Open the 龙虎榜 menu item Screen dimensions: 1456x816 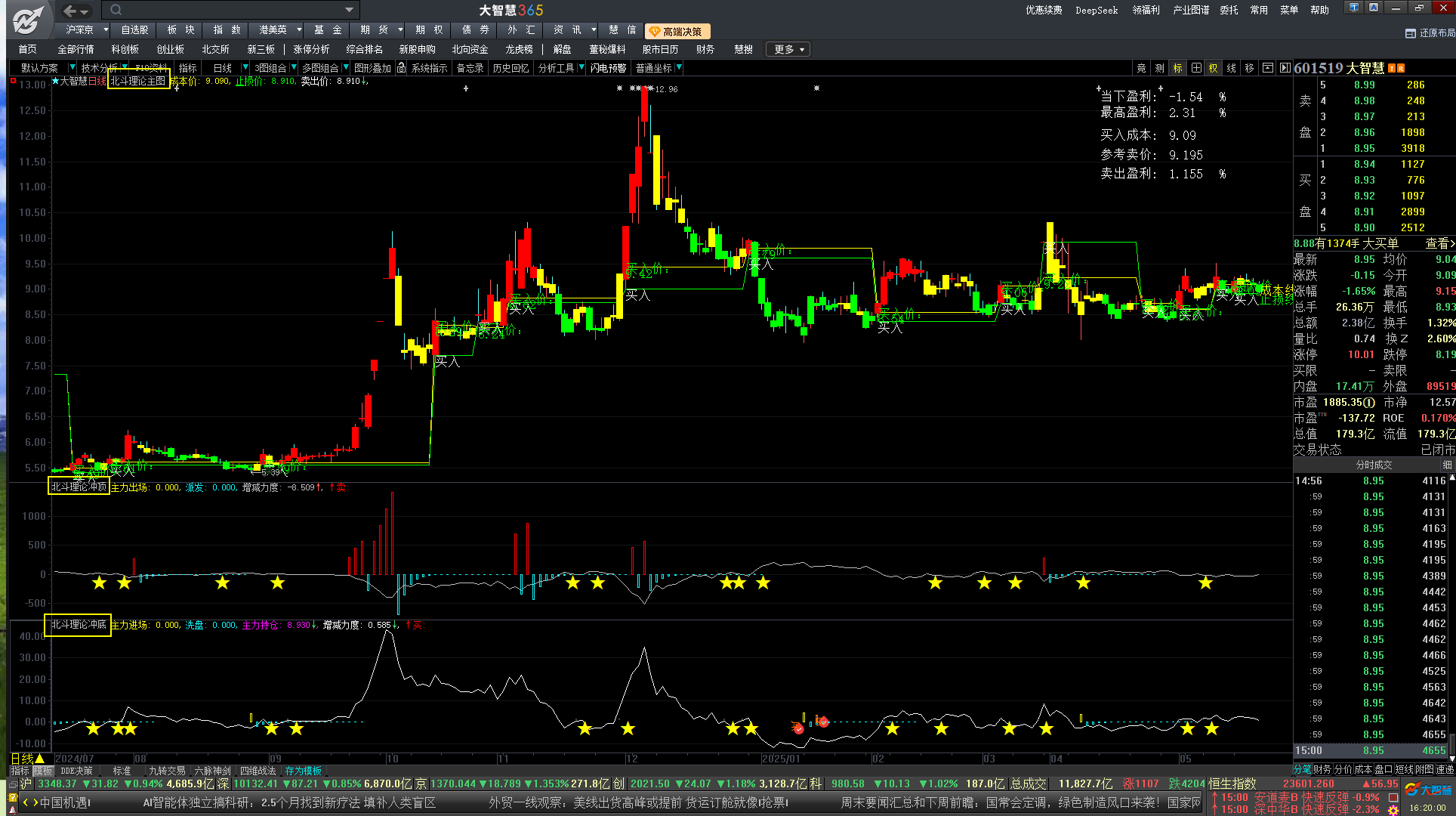pos(520,49)
